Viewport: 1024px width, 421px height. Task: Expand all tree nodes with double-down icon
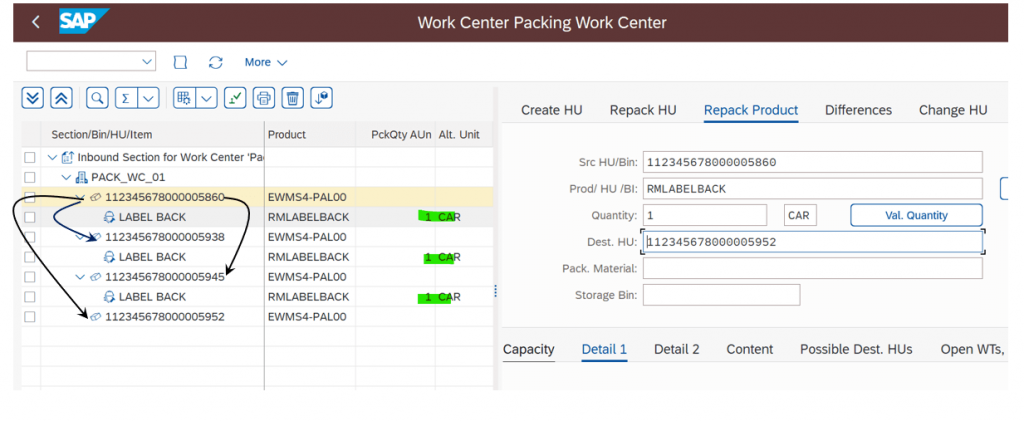tap(33, 98)
